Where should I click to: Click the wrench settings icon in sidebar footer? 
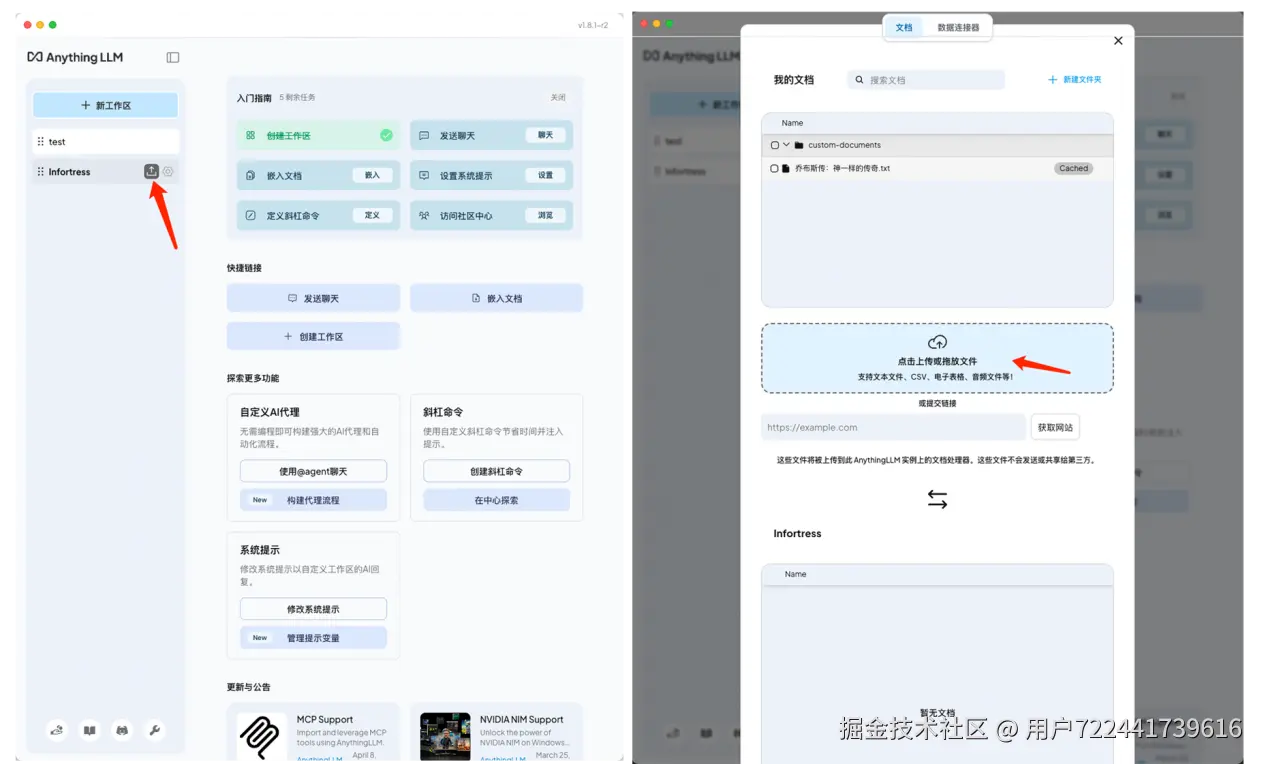pos(154,730)
